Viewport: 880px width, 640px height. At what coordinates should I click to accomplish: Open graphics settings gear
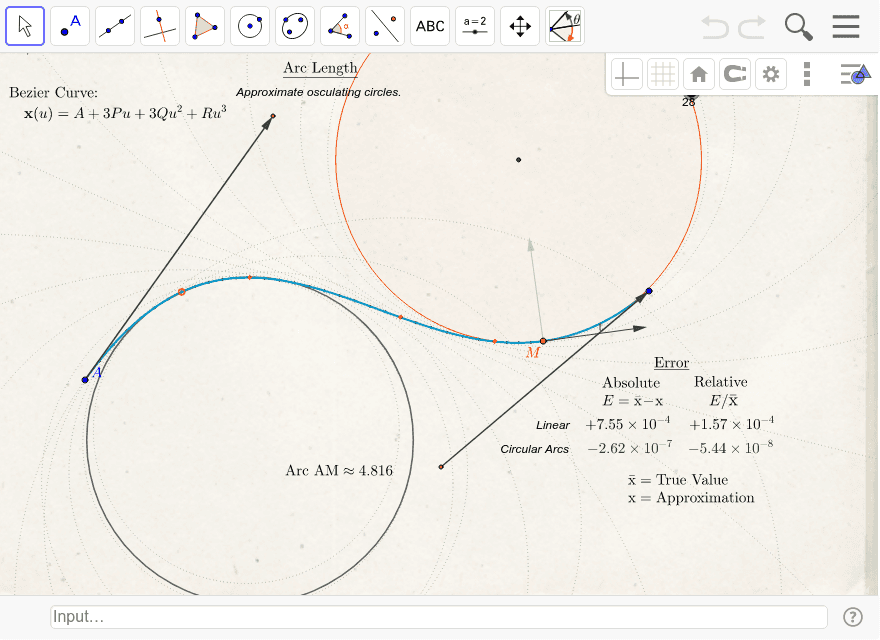tap(771, 74)
